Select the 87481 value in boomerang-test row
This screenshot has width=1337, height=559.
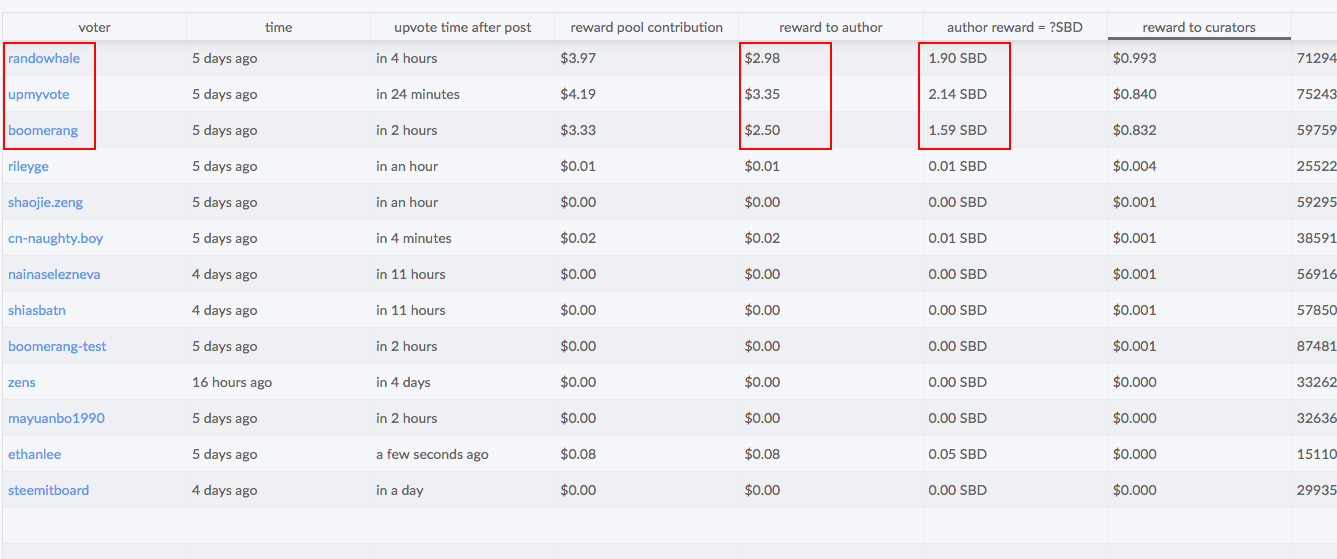click(1314, 346)
